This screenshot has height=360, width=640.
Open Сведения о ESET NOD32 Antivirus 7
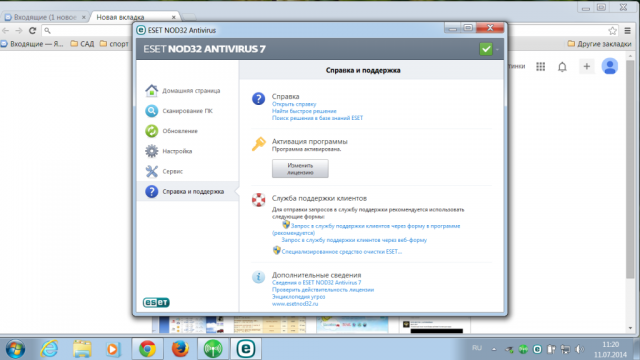(316, 282)
